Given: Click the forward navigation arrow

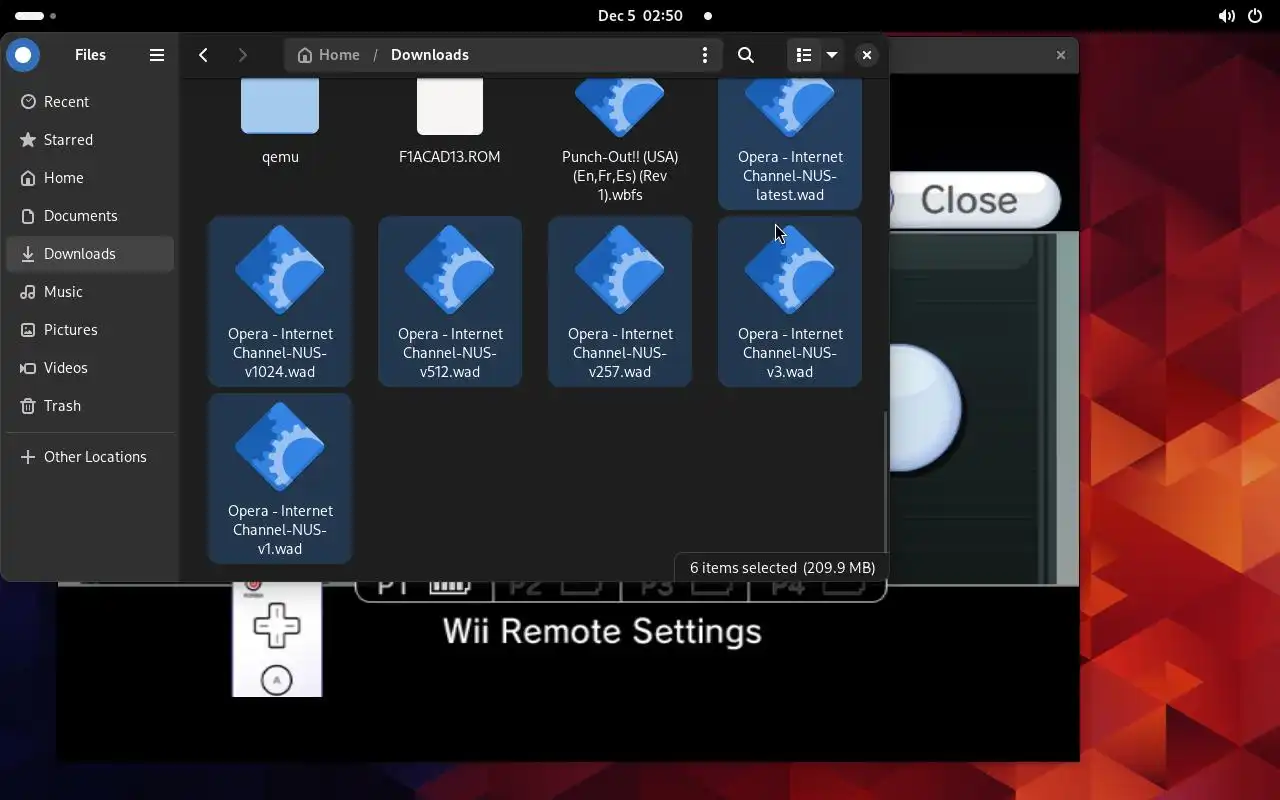Looking at the screenshot, I should (242, 55).
